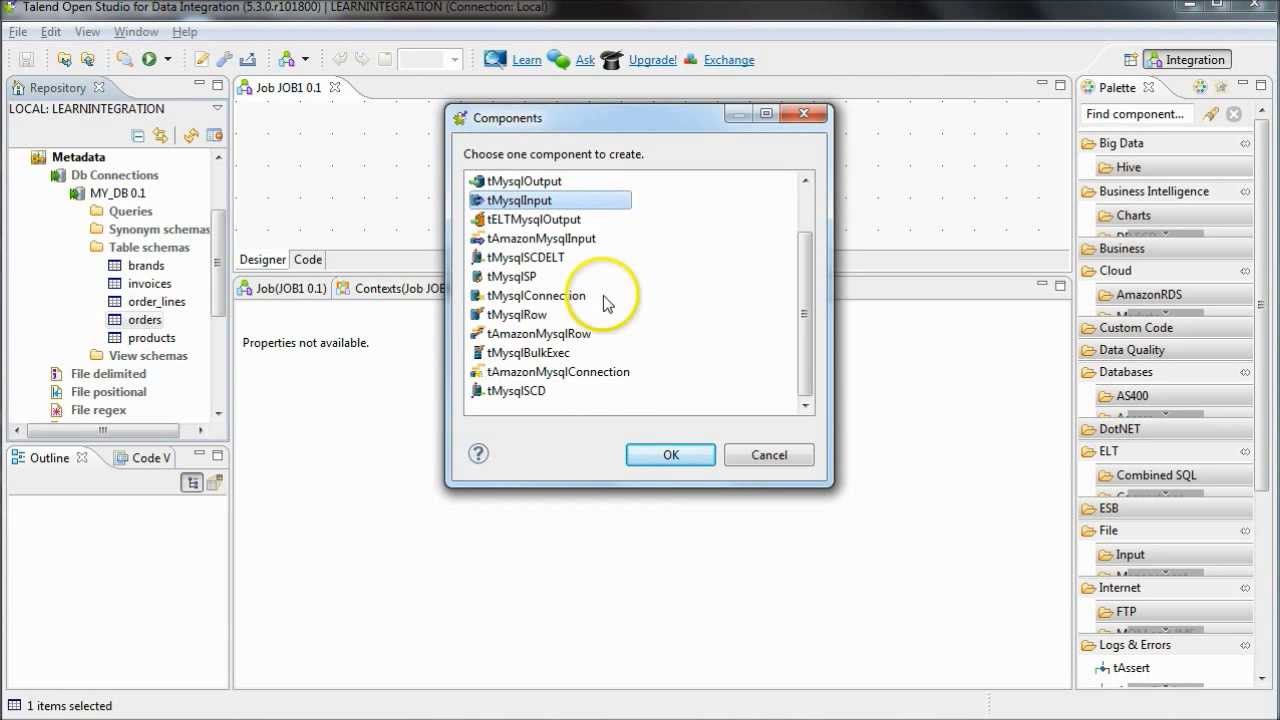Open the Edit menu
1280x720 pixels.
pyautogui.click(x=51, y=32)
